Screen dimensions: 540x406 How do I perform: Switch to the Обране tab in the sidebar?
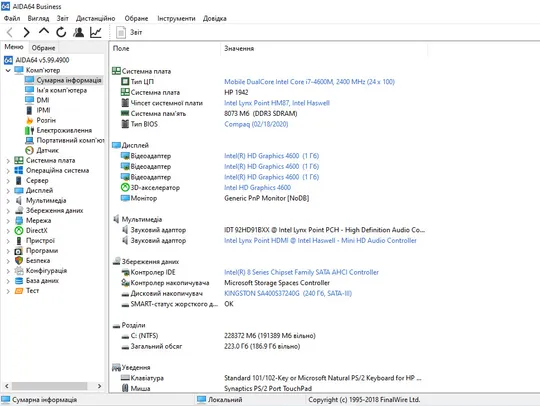(43, 48)
